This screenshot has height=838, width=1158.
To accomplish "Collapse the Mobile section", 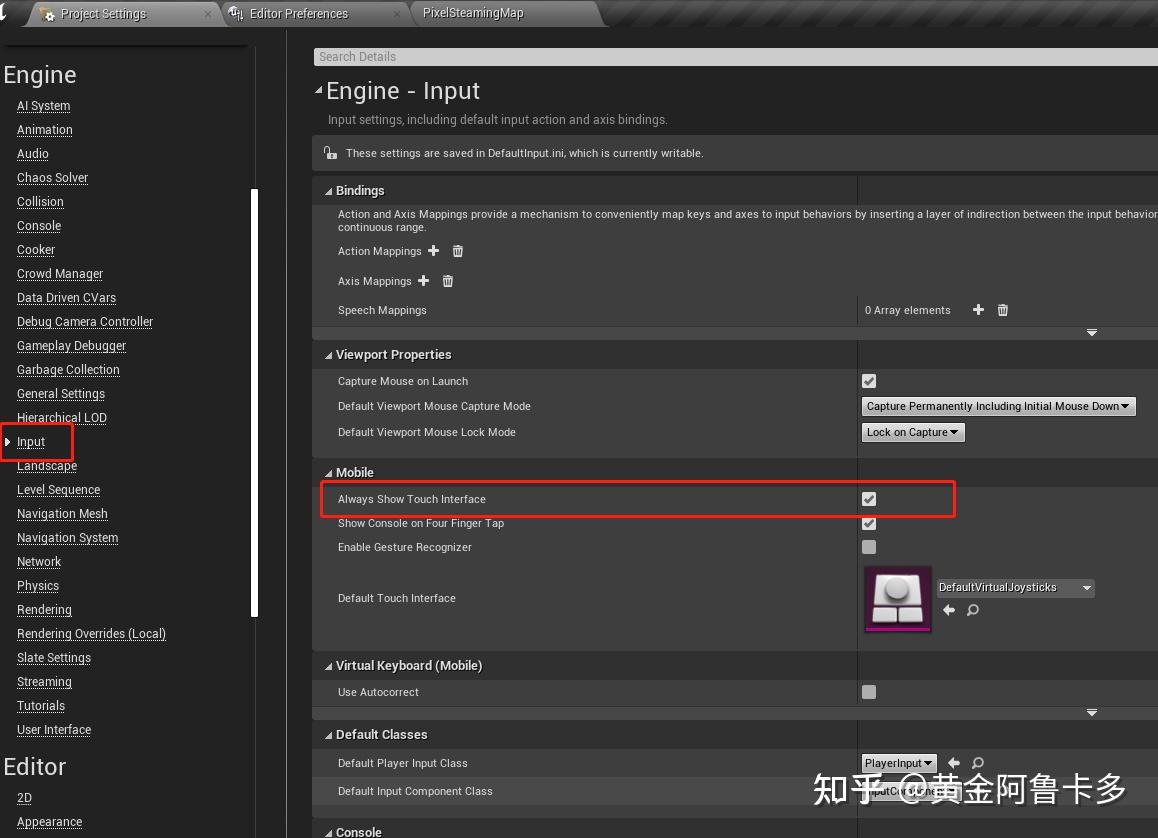I will coord(328,472).
